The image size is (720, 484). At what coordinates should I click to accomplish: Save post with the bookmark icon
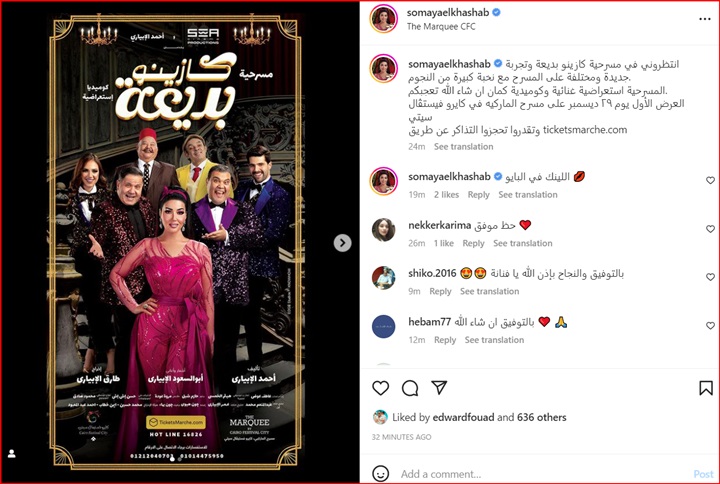tap(706, 388)
